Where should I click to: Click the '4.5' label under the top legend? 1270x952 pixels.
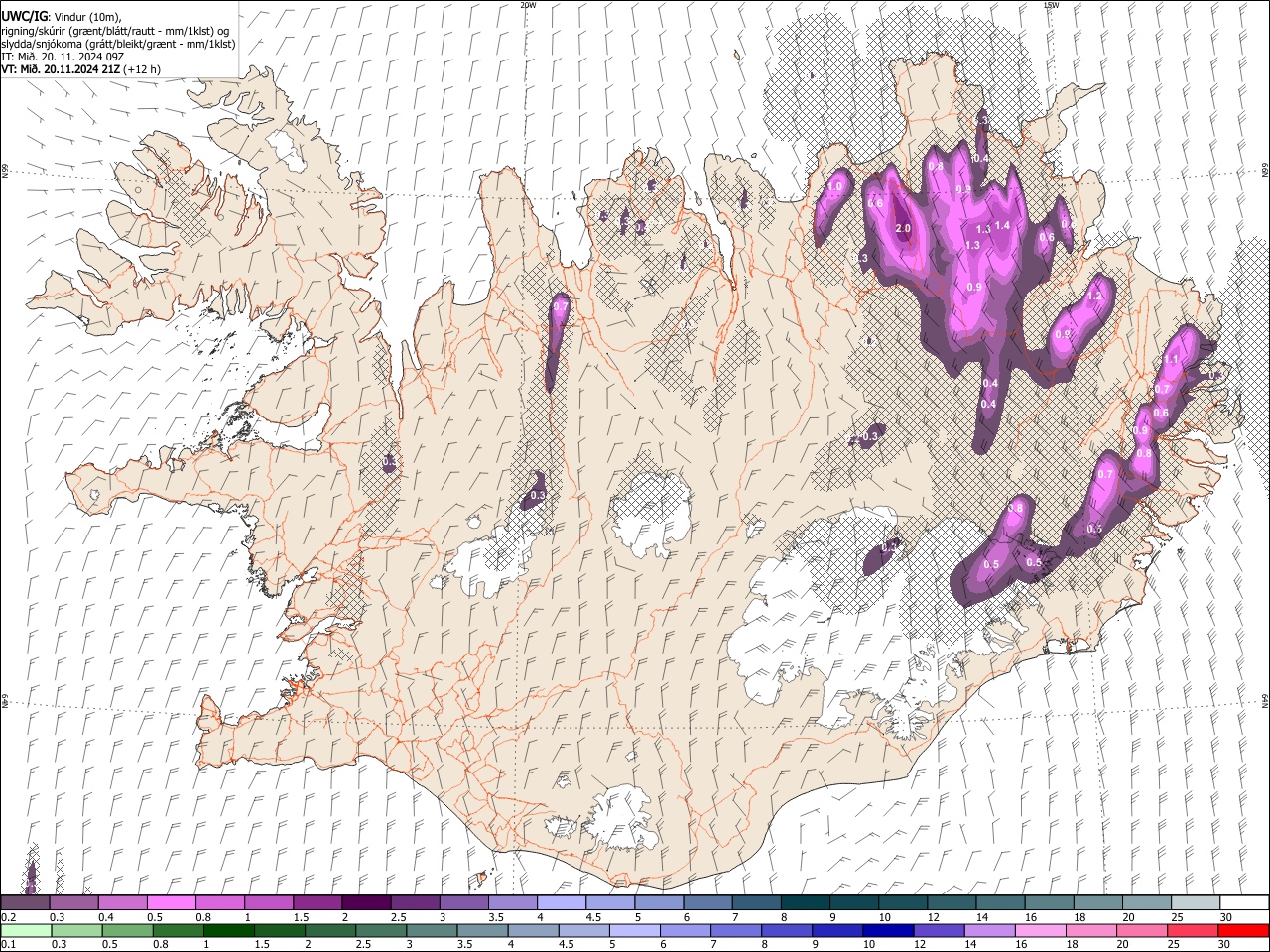[593, 917]
